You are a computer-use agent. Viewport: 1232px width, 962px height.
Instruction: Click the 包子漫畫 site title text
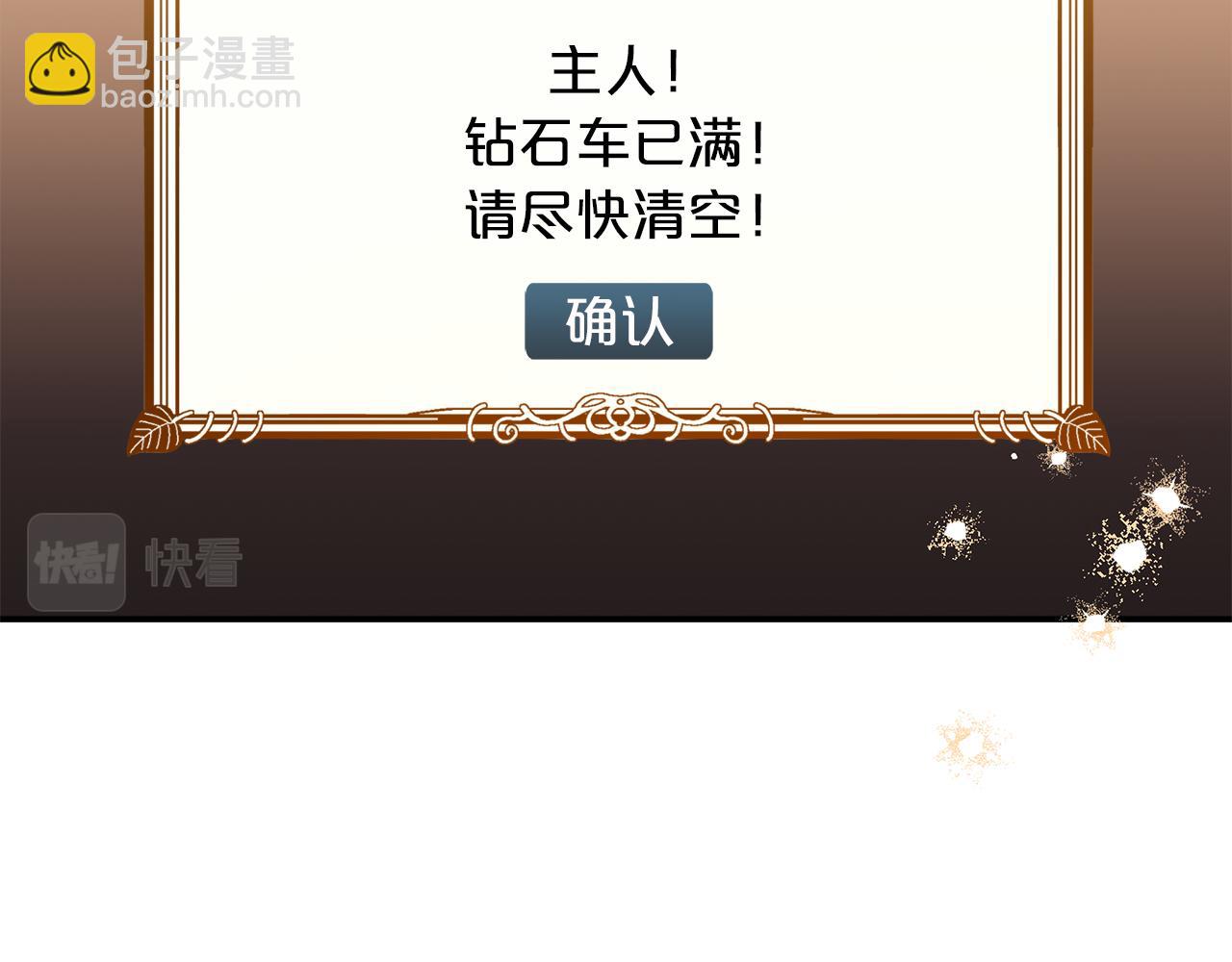coord(201,59)
